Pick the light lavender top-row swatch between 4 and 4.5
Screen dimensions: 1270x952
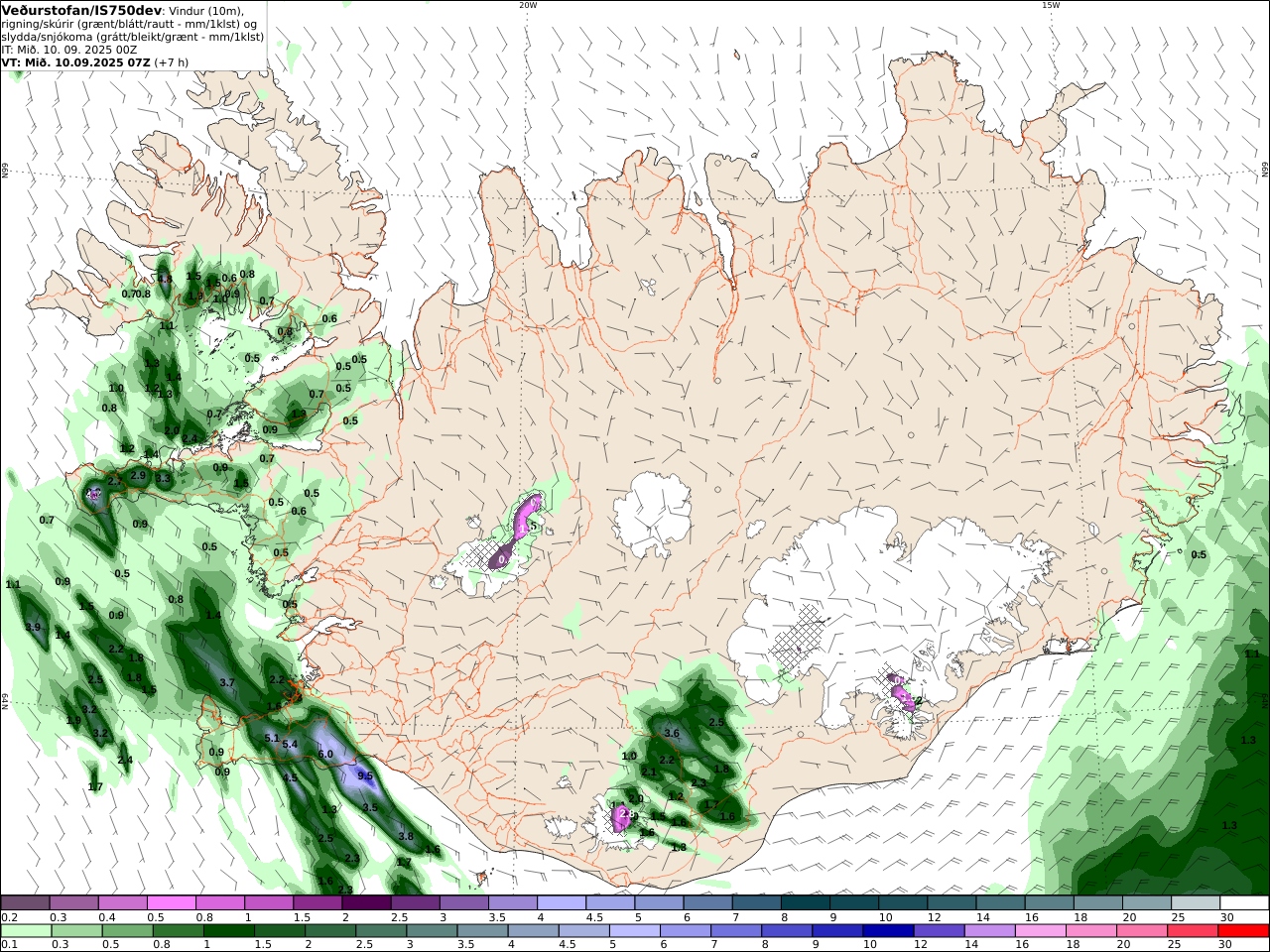pos(562,903)
